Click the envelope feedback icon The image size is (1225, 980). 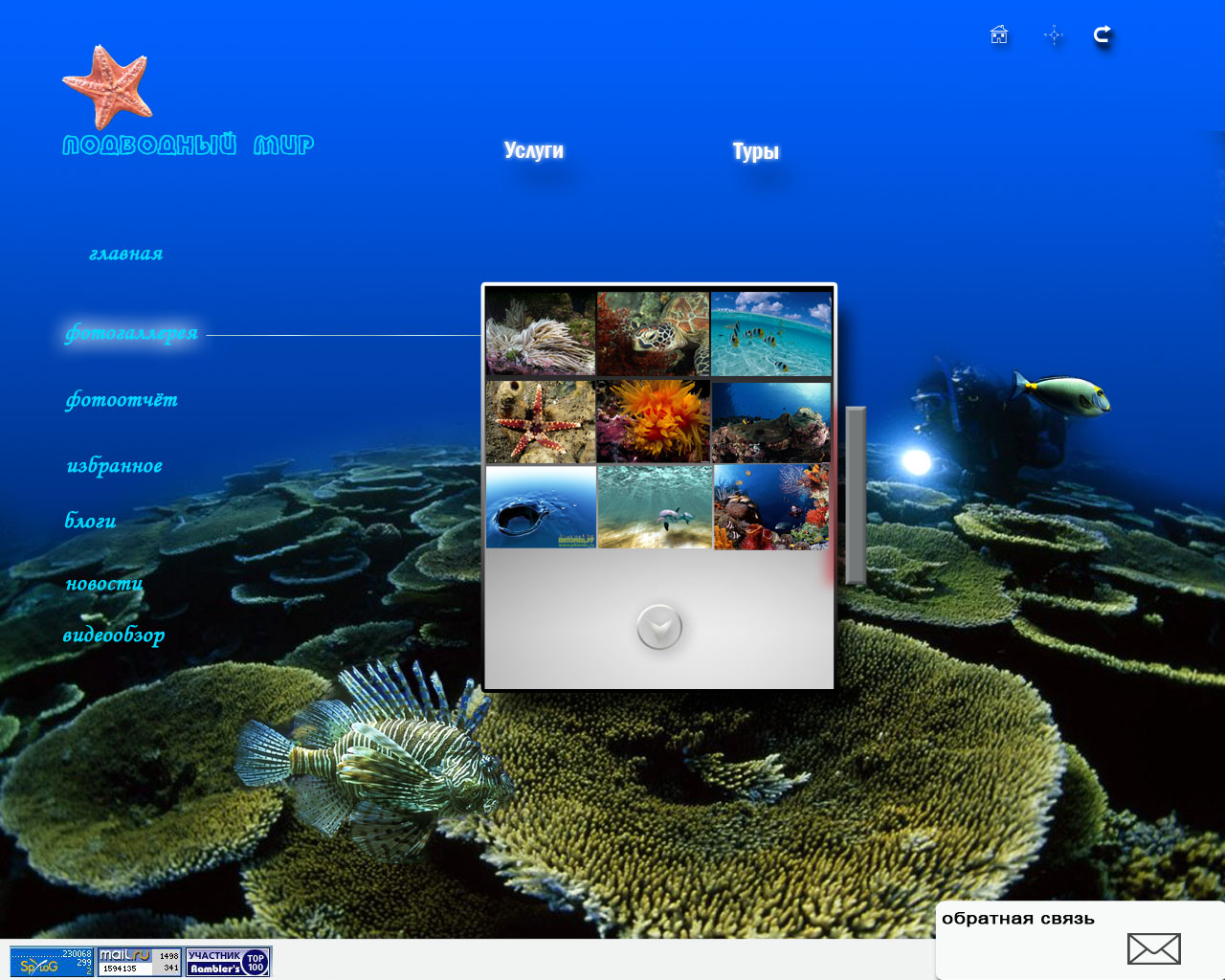tap(1153, 948)
